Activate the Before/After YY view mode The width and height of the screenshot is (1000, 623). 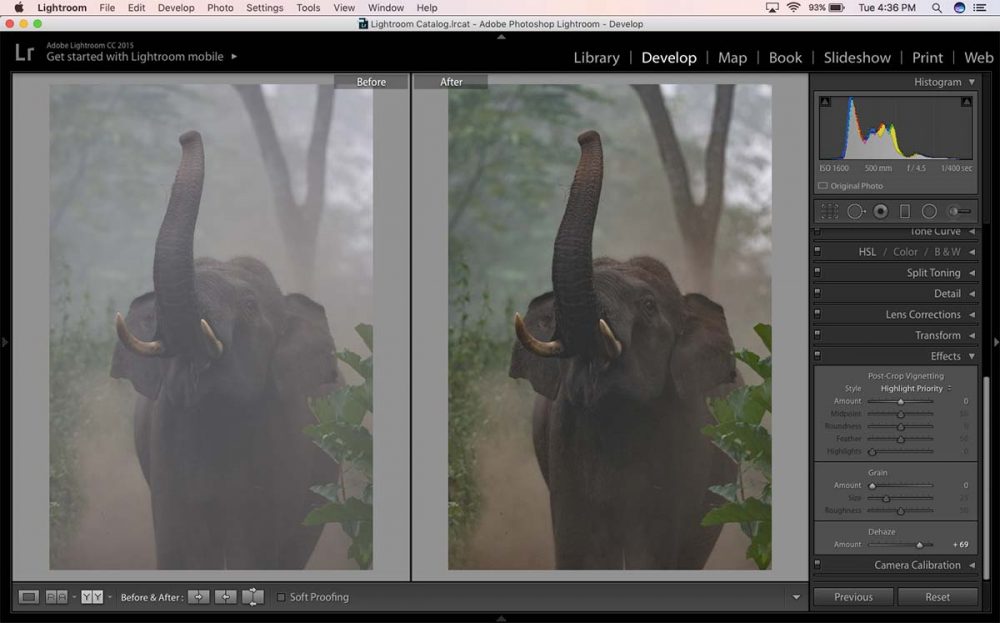(x=91, y=597)
